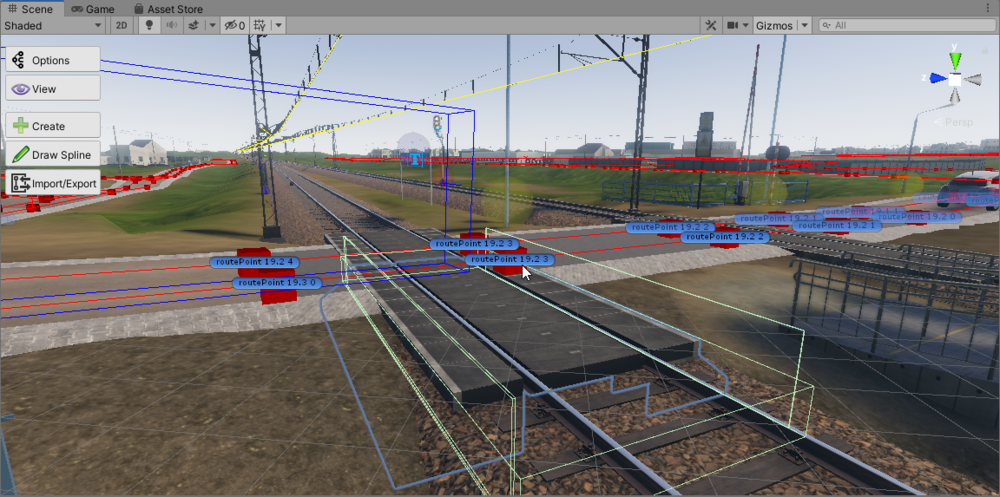Select the routePoint 19.3 0 label

277,283
